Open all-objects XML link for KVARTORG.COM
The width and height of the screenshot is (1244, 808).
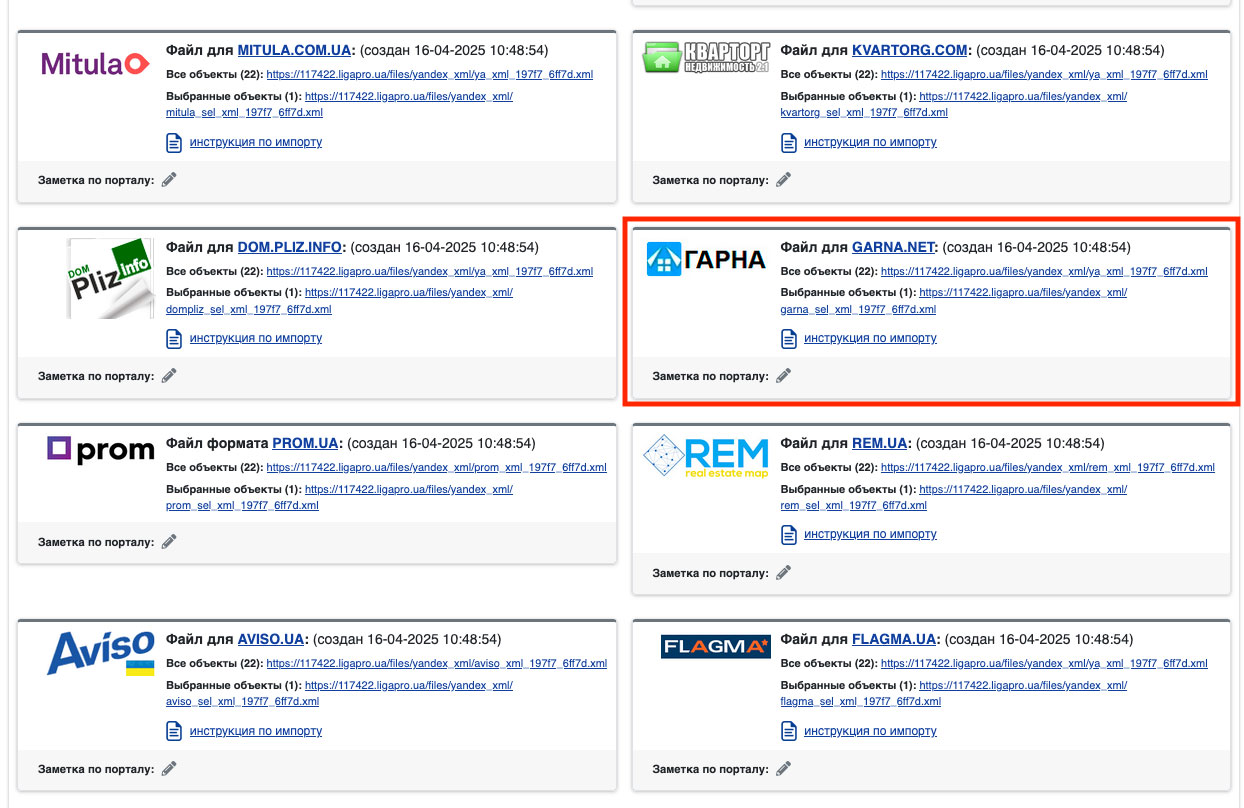1044,75
